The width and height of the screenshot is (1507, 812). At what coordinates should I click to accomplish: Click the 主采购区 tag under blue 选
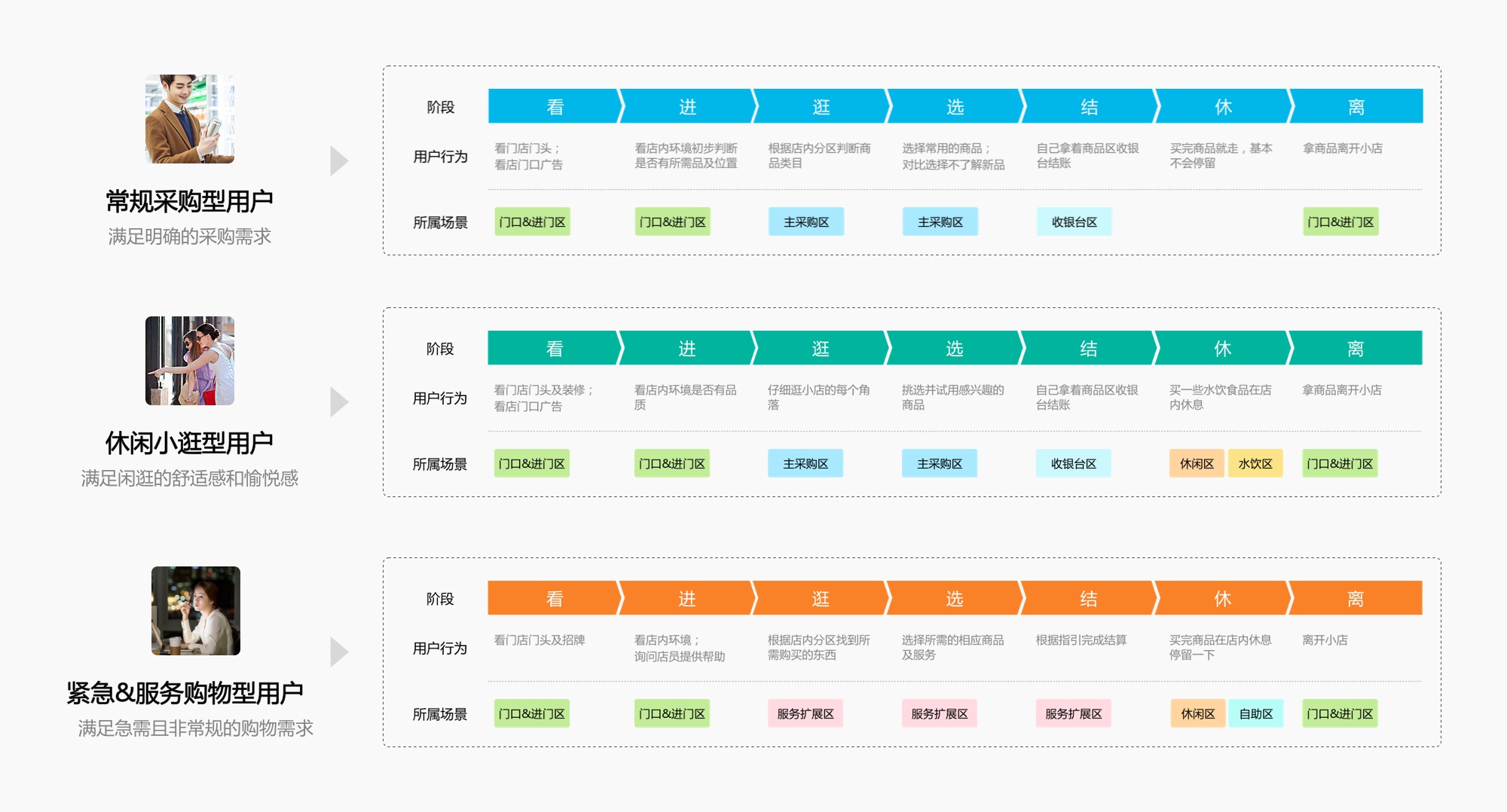pos(940,222)
